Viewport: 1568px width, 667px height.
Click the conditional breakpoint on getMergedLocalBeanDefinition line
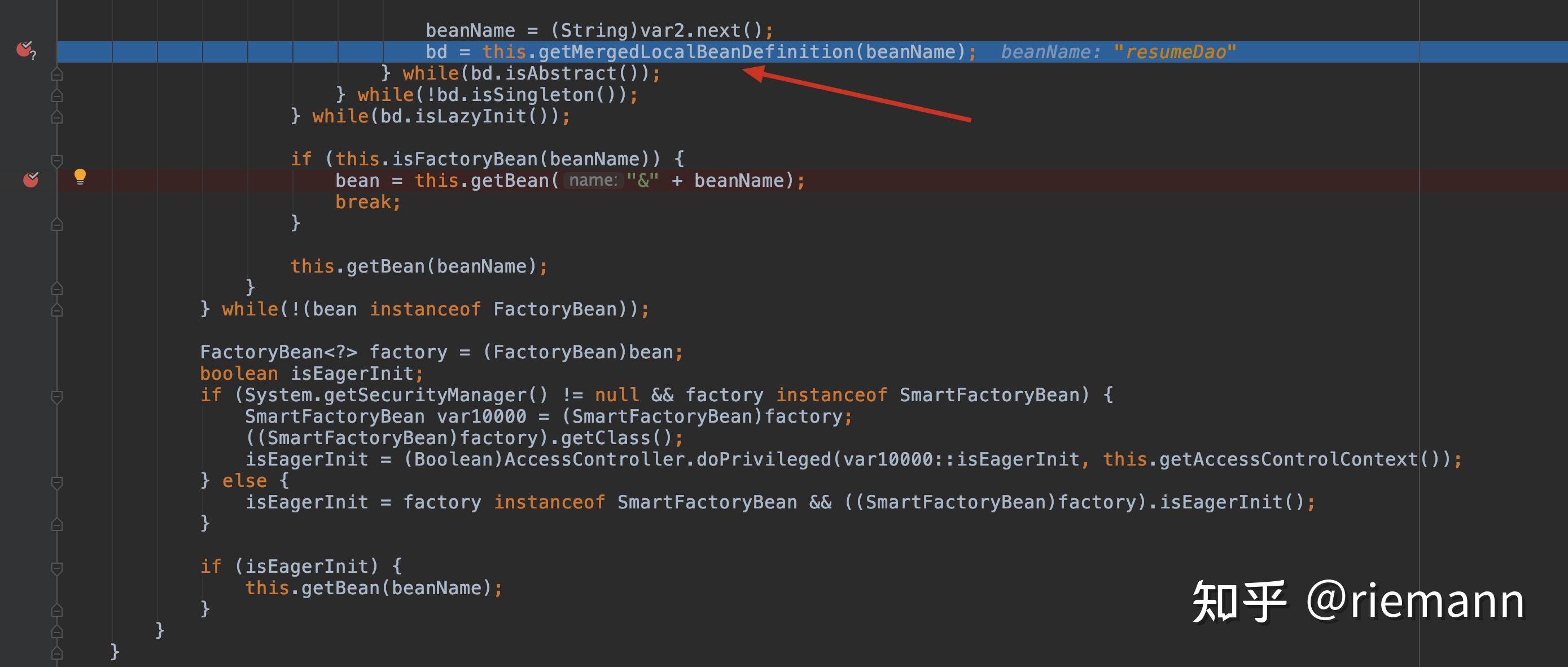[24, 49]
